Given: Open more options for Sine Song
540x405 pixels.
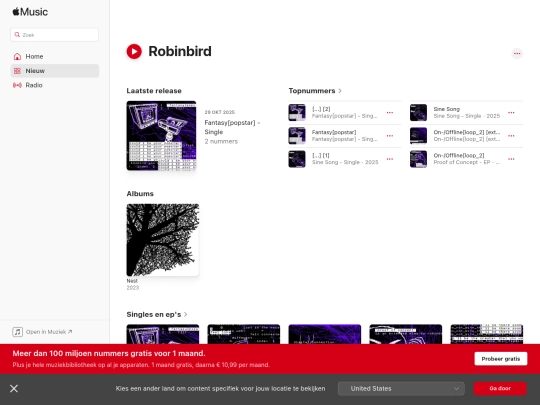Looking at the screenshot, I should [x=511, y=113].
